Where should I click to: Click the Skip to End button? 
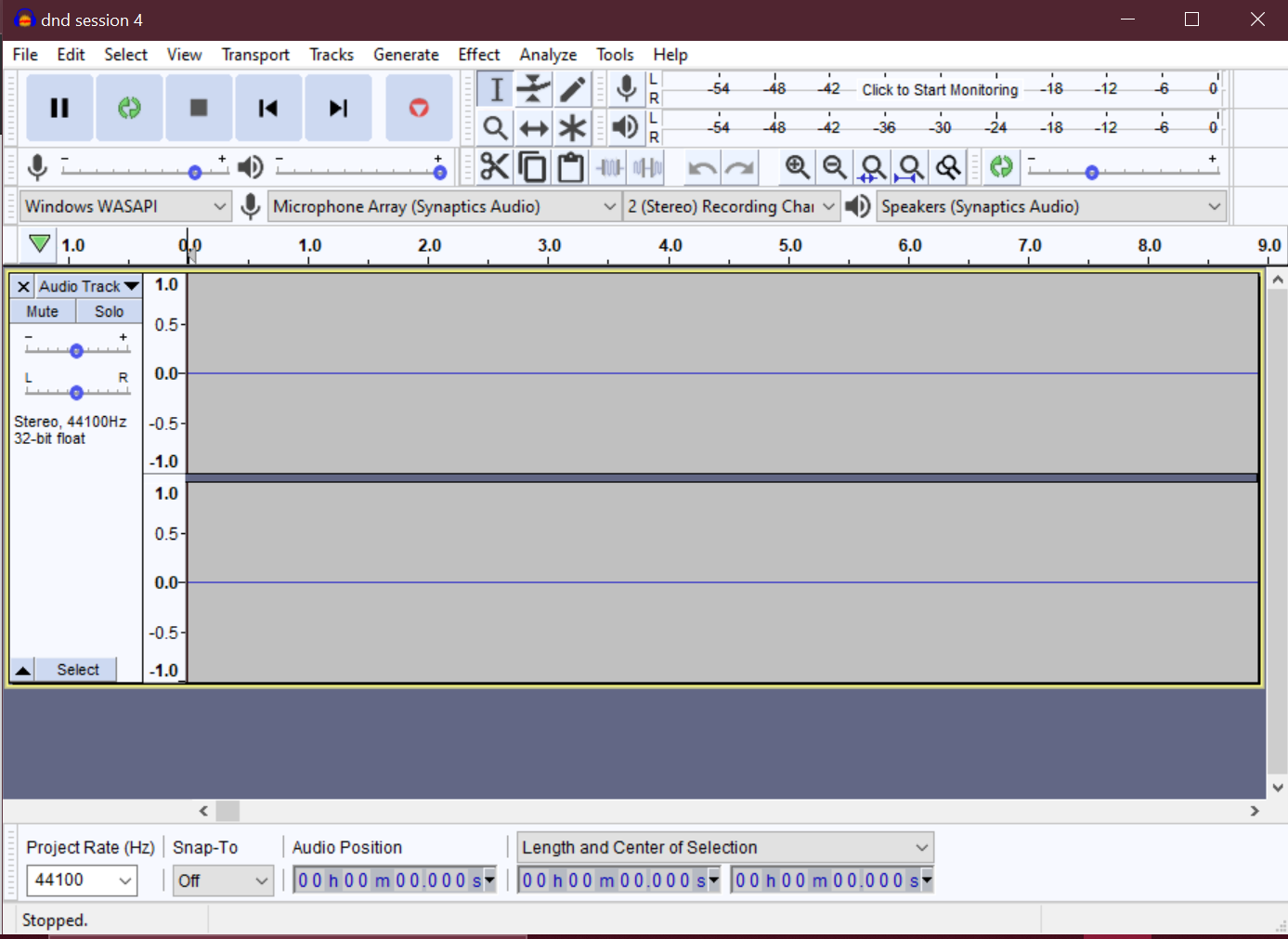tap(338, 108)
